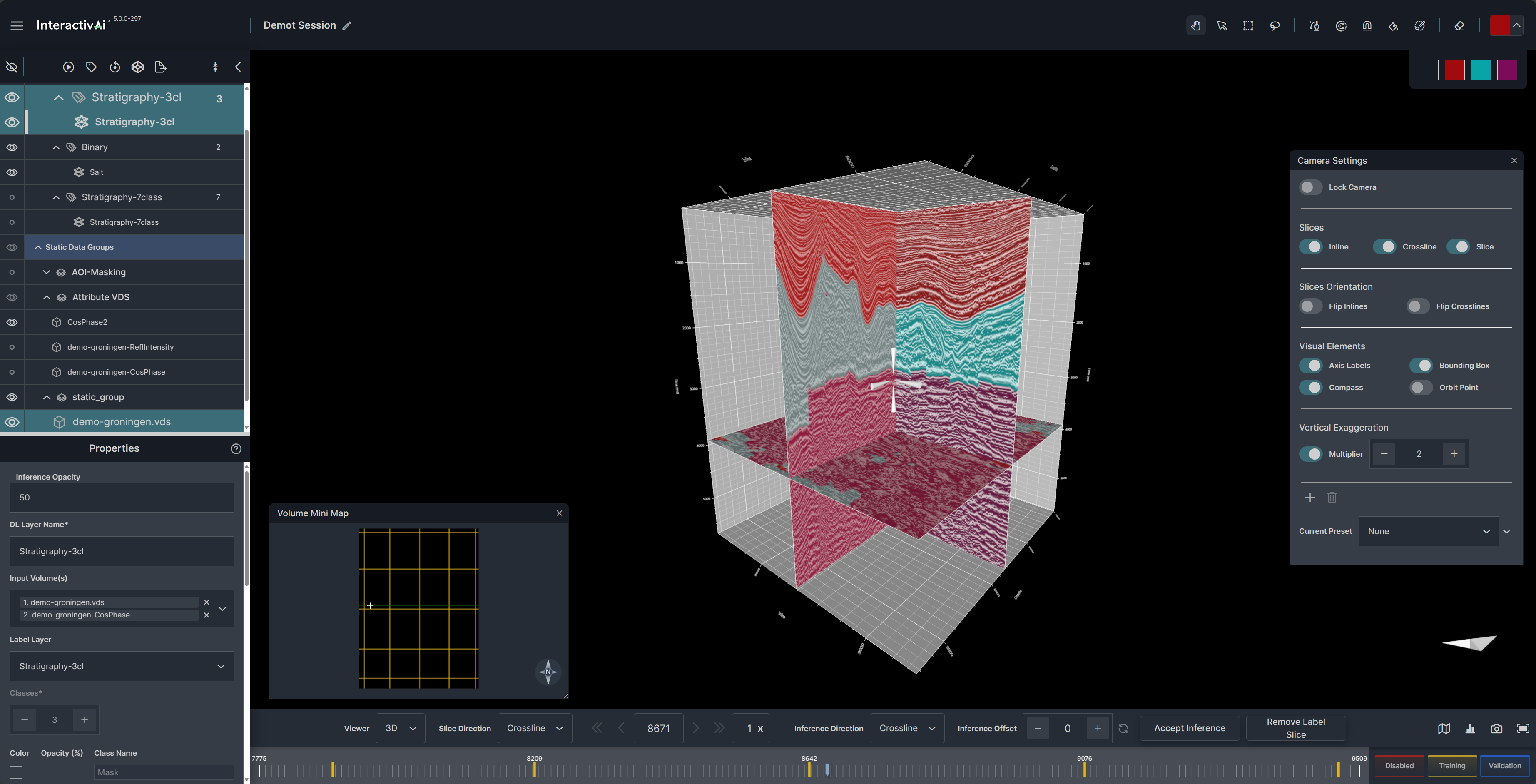Open the hamburger main menu
Image resolution: width=1536 pixels, height=784 pixels.
[x=17, y=26]
